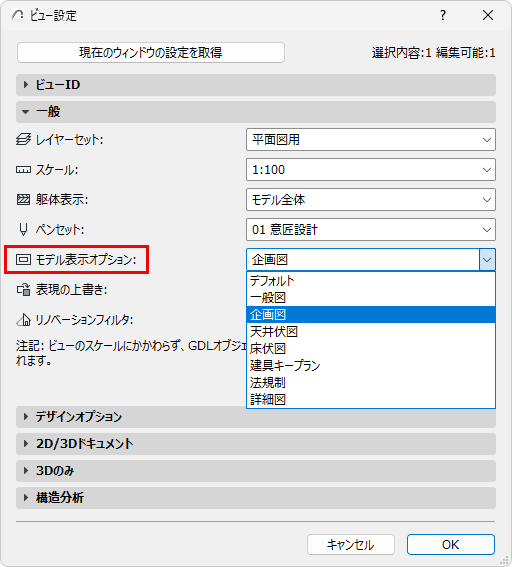Click the モデル表示オプション: label

[86, 260]
